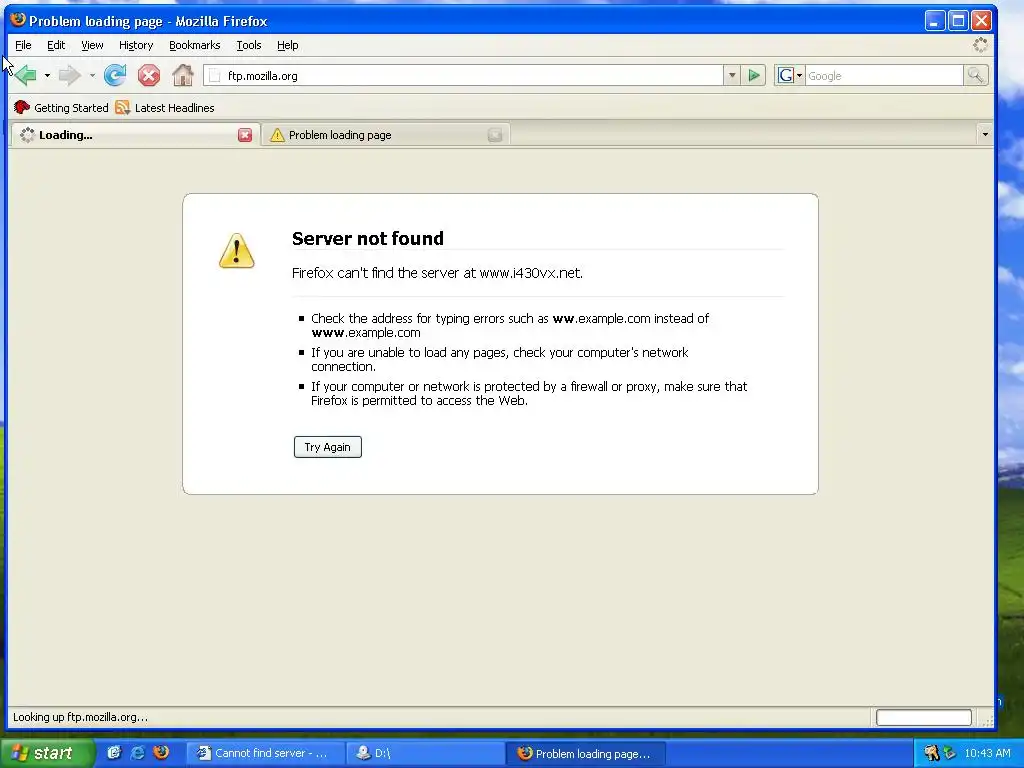Open the File menu
Screen dimensions: 1024x768
(24, 45)
